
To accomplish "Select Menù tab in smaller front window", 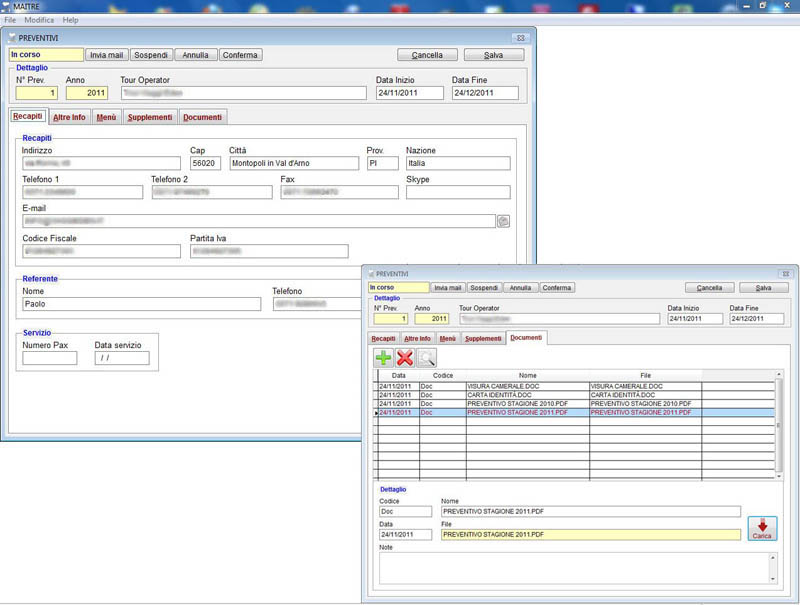I will [x=447, y=339].
